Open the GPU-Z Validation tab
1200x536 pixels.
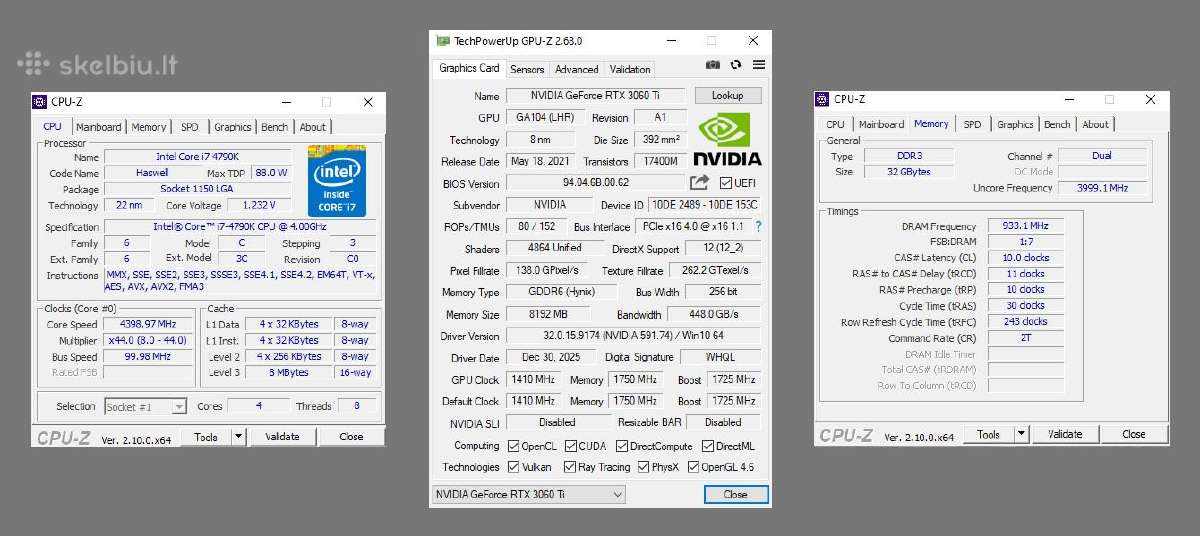tap(630, 69)
